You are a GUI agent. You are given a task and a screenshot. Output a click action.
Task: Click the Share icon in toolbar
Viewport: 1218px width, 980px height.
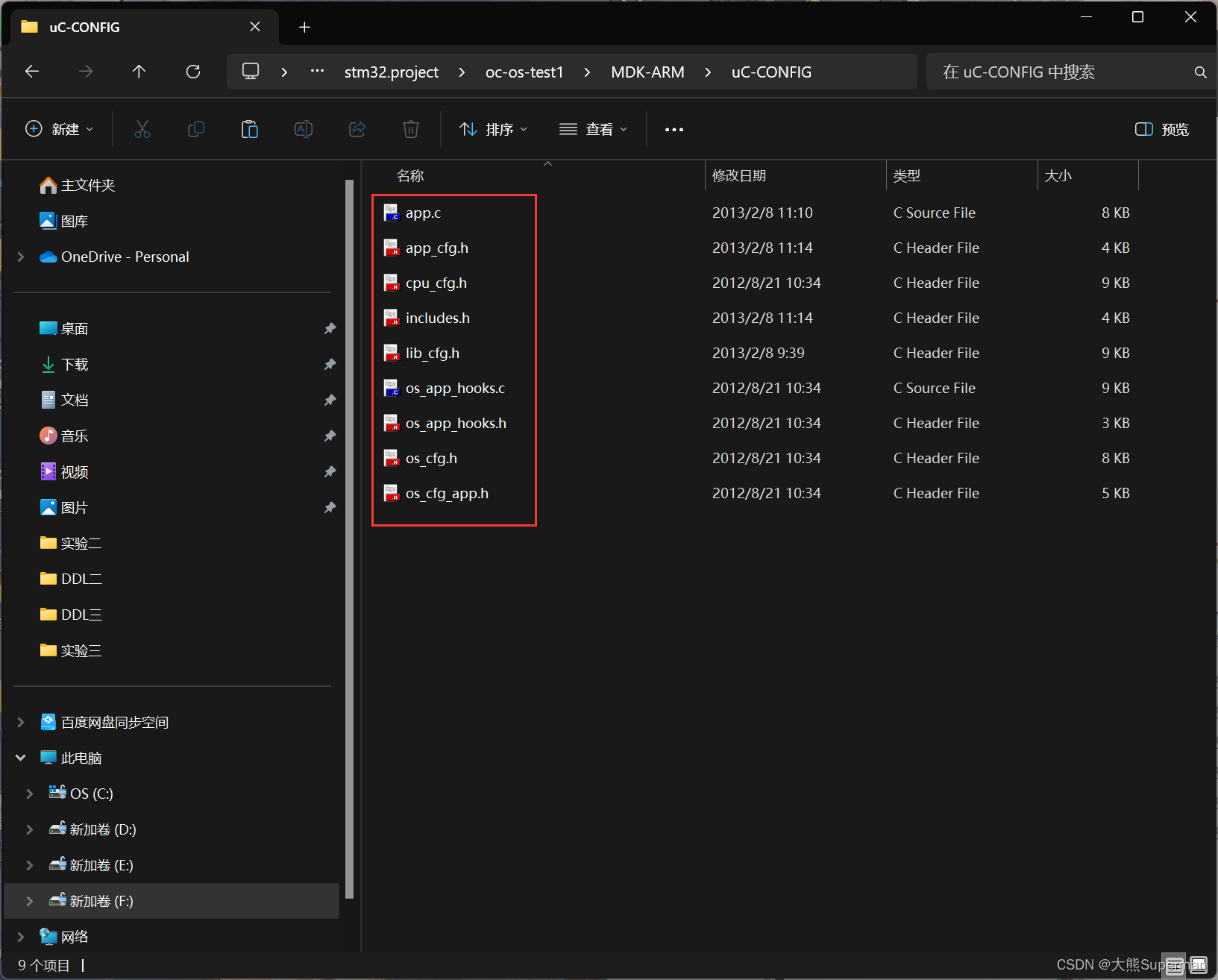click(357, 129)
